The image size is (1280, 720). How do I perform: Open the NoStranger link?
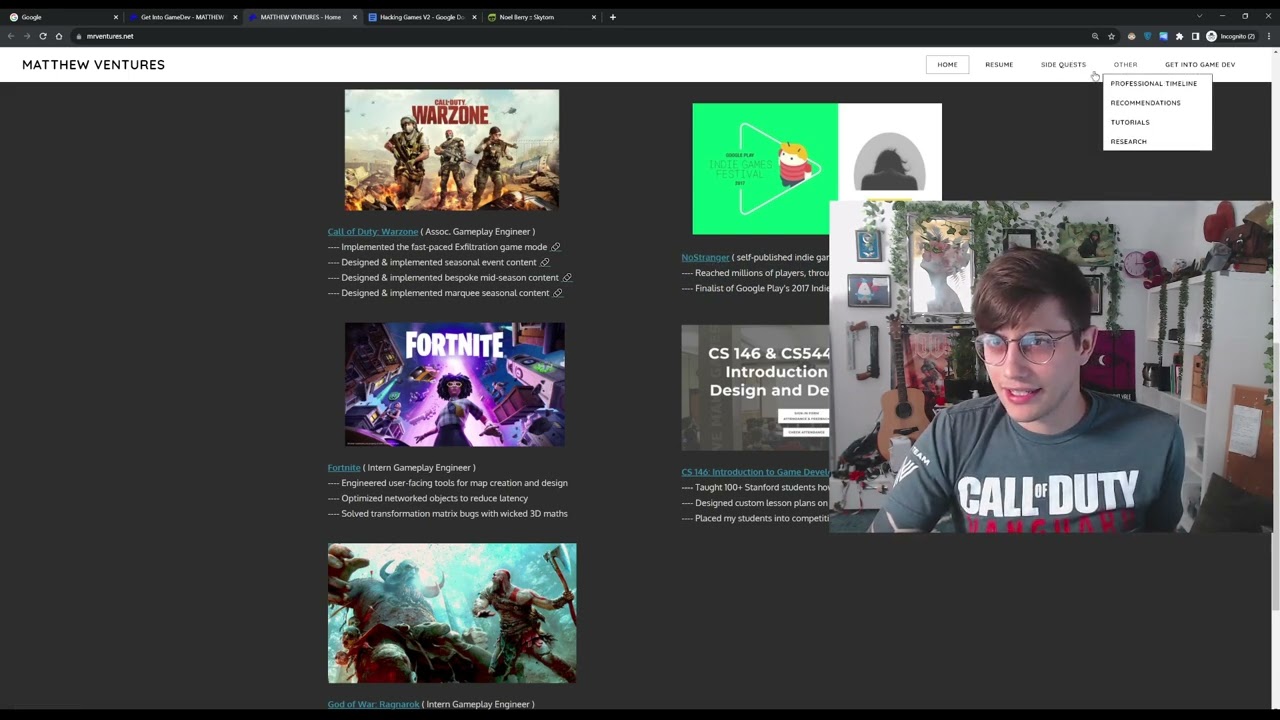[705, 258]
